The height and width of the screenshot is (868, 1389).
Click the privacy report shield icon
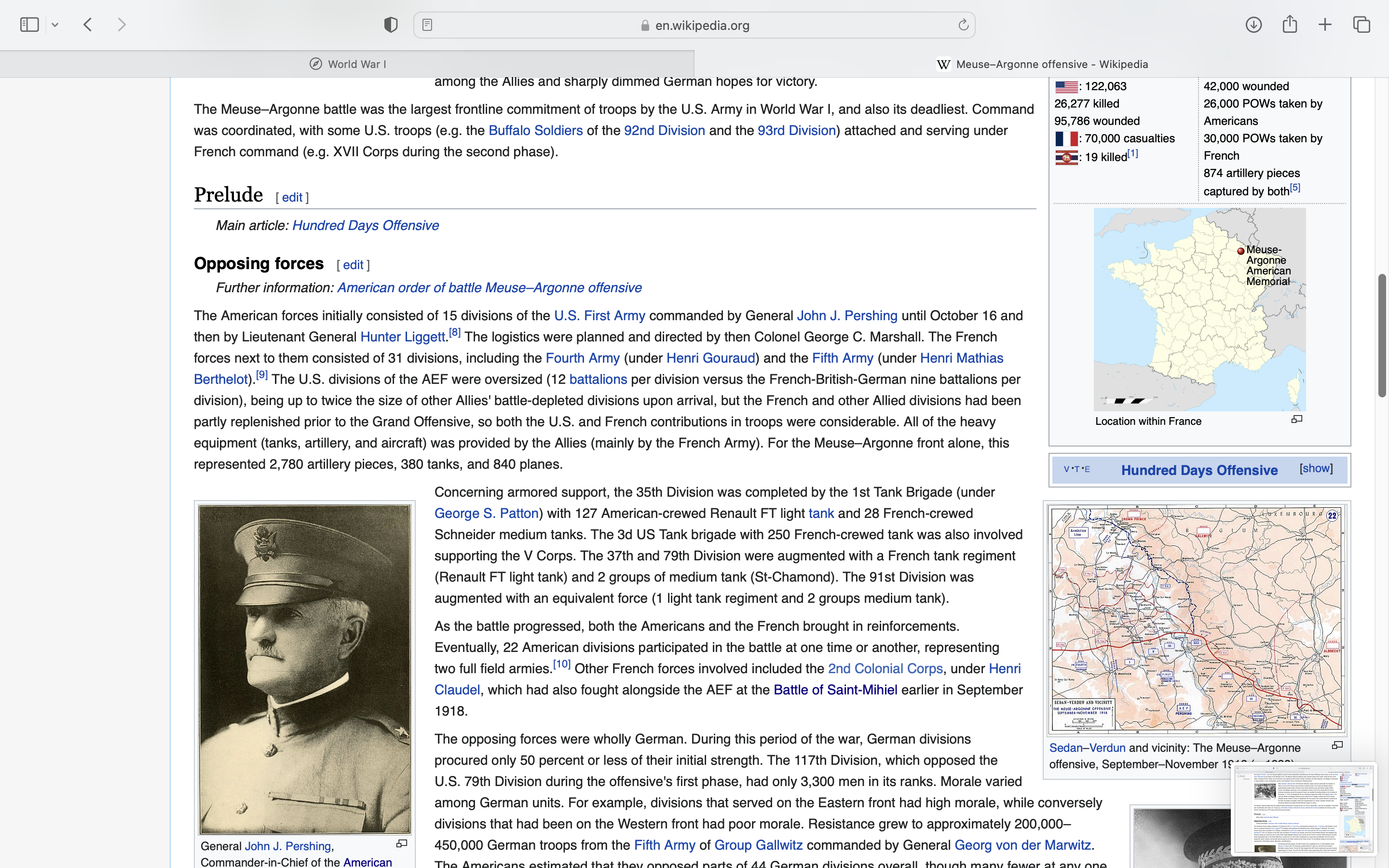(391, 25)
